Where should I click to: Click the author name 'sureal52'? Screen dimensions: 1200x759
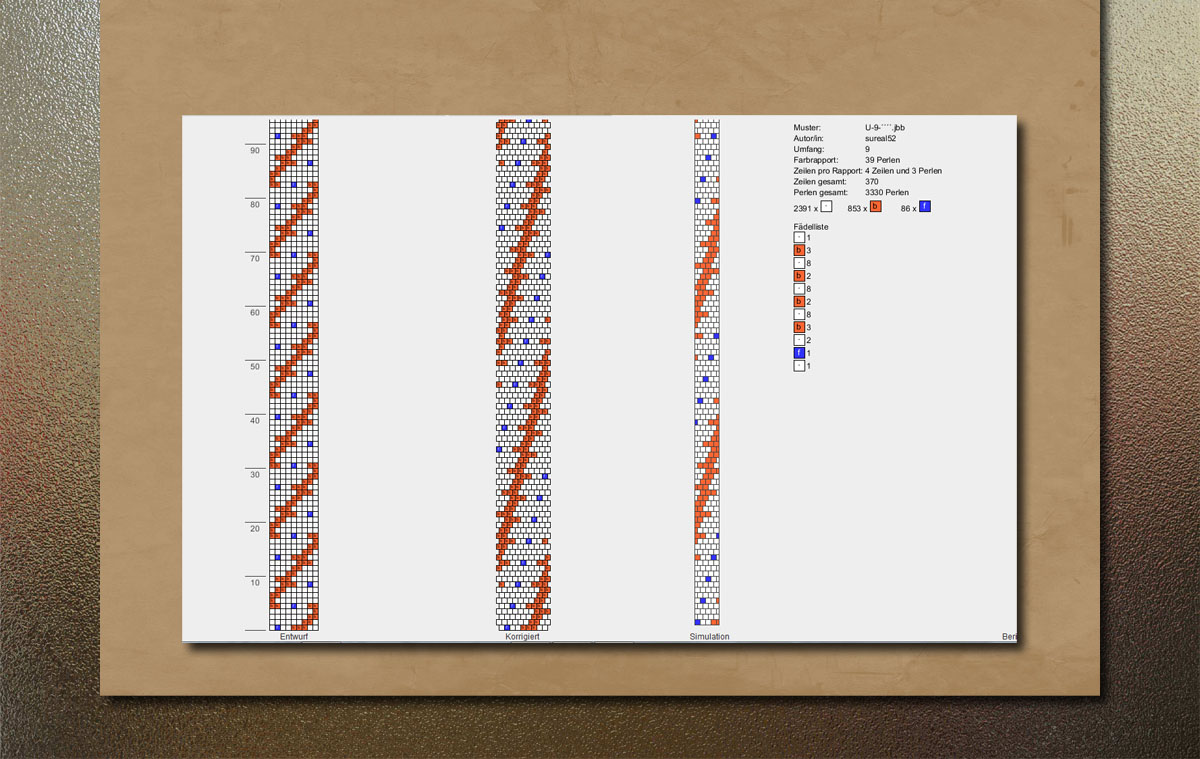[x=881, y=139]
